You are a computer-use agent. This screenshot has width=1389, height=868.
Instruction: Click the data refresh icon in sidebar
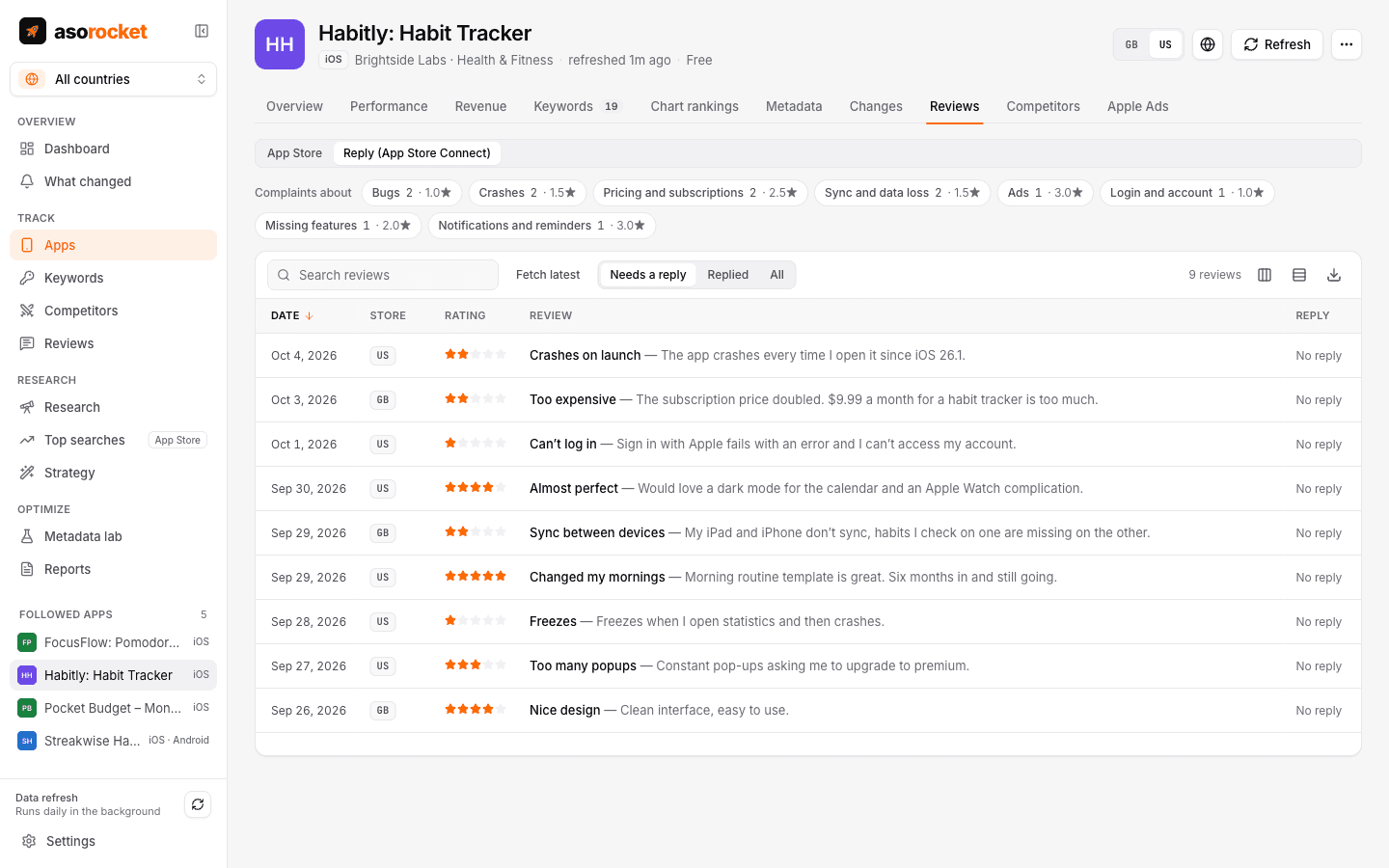point(198,804)
